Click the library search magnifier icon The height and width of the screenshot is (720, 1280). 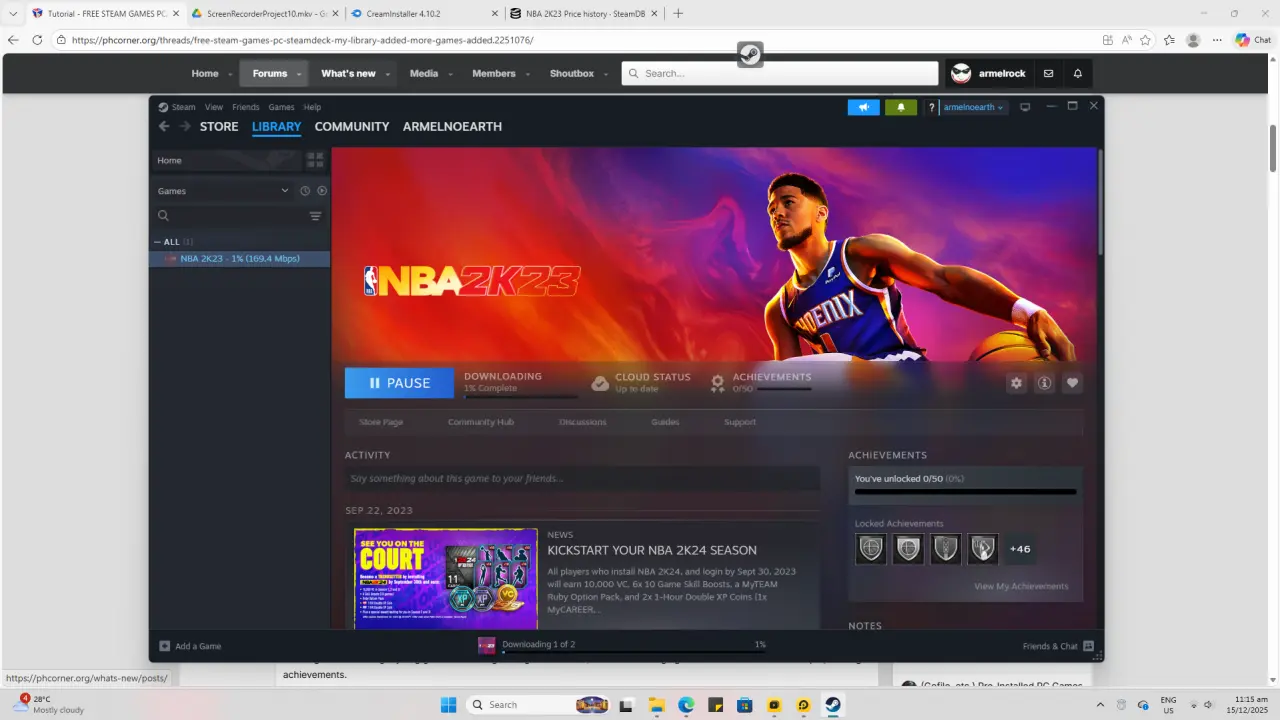pyautogui.click(x=163, y=216)
